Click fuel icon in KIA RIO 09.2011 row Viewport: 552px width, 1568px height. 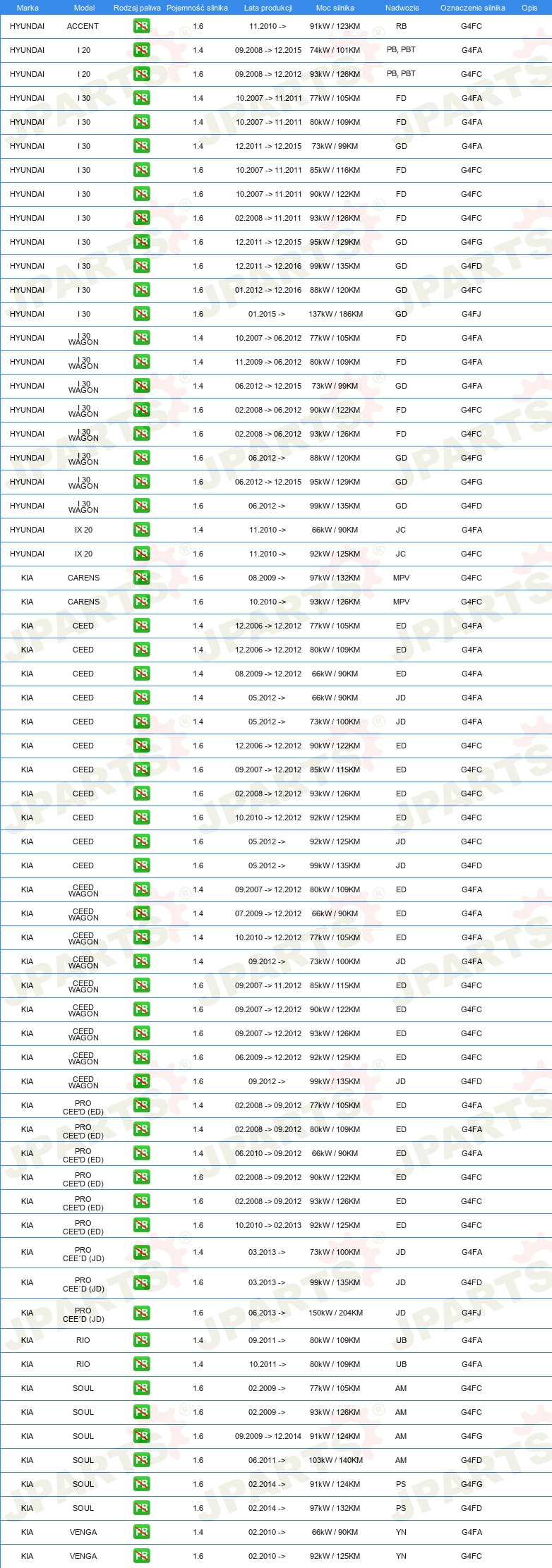tap(141, 1340)
